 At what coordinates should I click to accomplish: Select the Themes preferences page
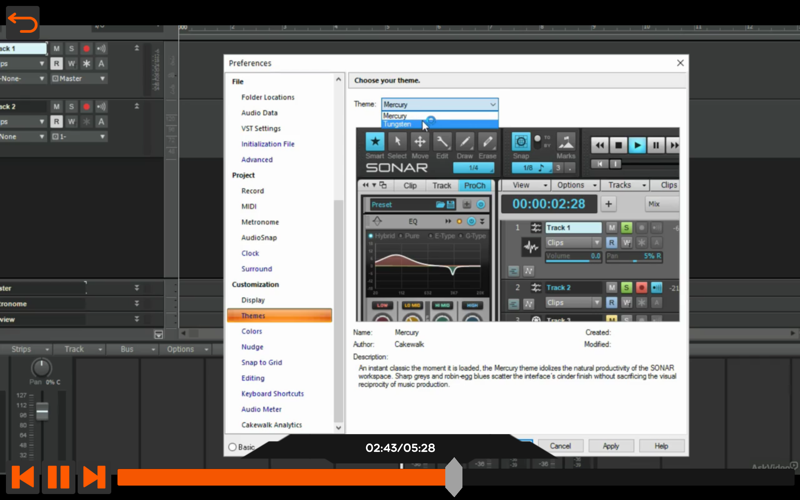(x=280, y=316)
